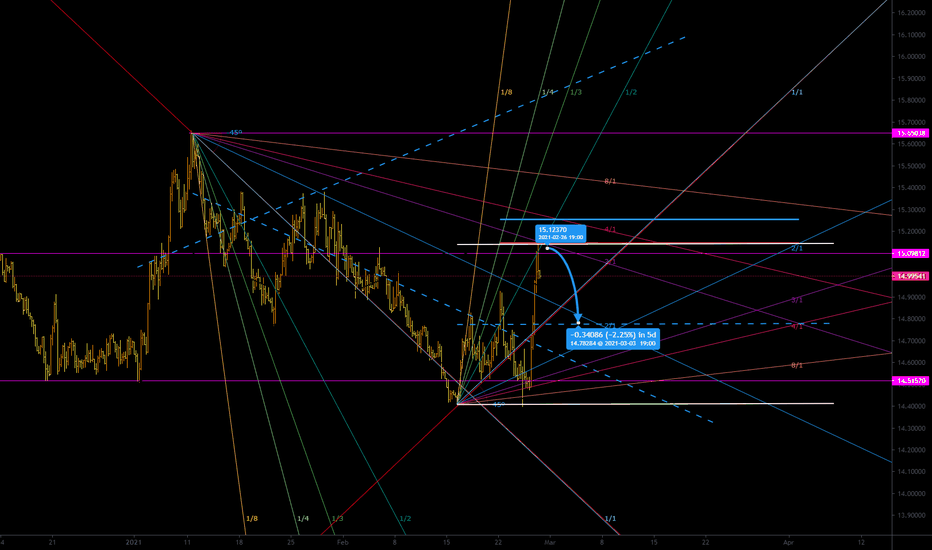Click the 1/3 label of the rising Gann fan
This screenshot has height=550, width=932.
pyautogui.click(x=576, y=92)
